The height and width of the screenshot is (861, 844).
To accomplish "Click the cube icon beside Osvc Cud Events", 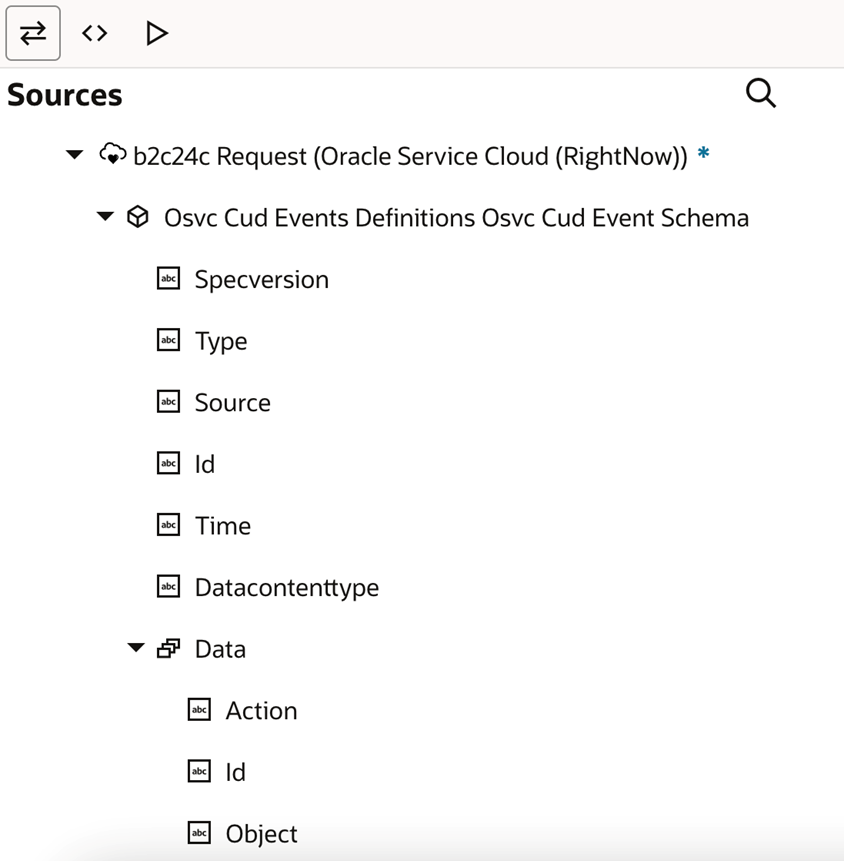I will 138,217.
